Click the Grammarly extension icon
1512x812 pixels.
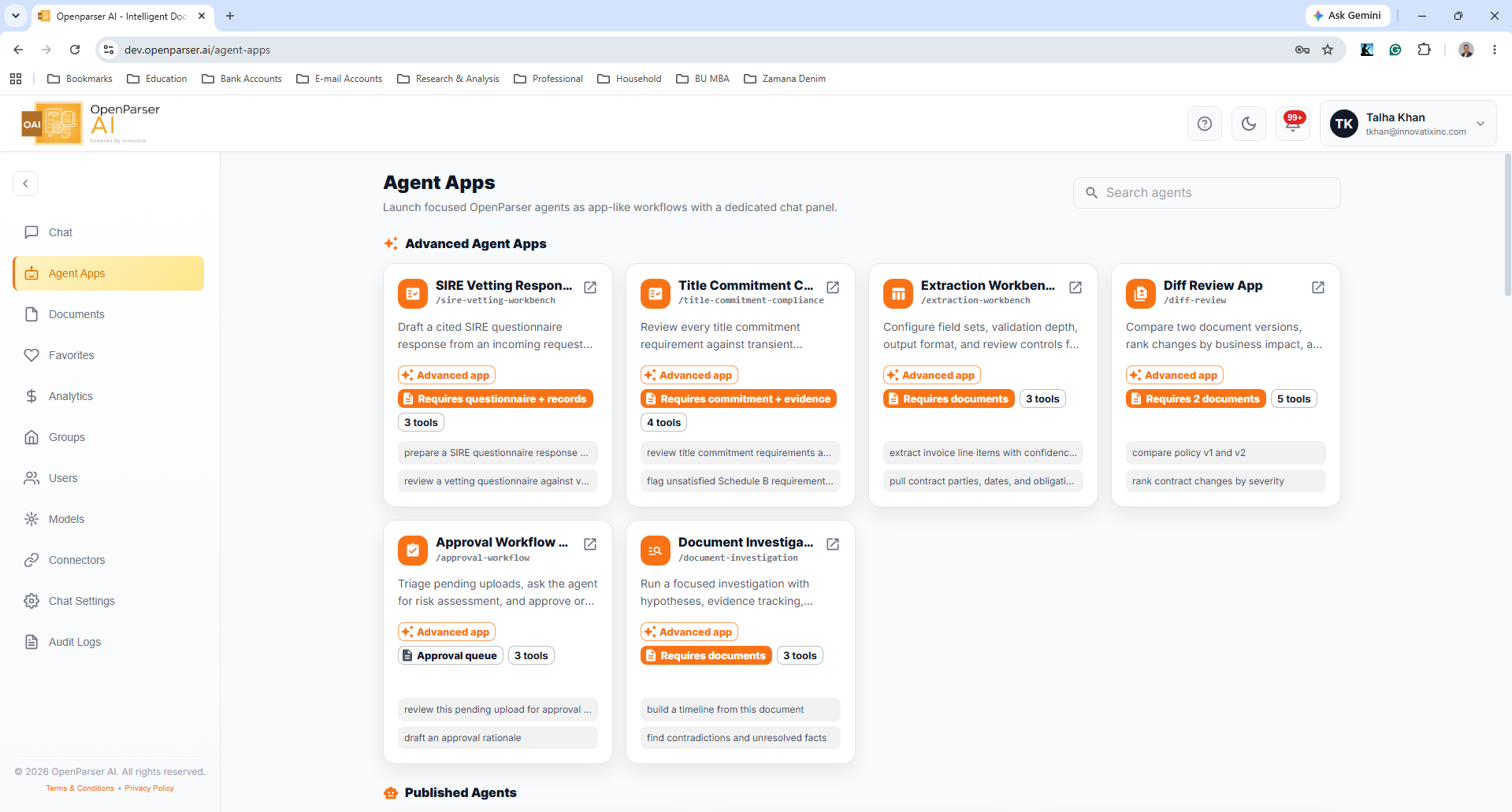pyautogui.click(x=1395, y=50)
